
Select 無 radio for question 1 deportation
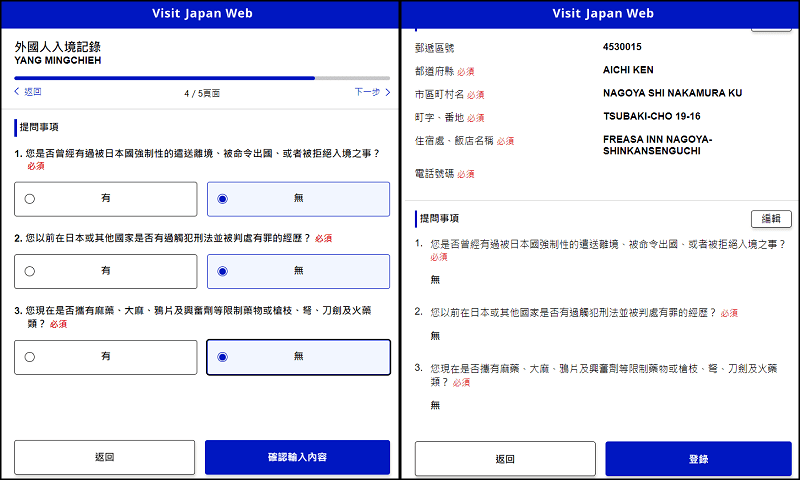pos(298,199)
